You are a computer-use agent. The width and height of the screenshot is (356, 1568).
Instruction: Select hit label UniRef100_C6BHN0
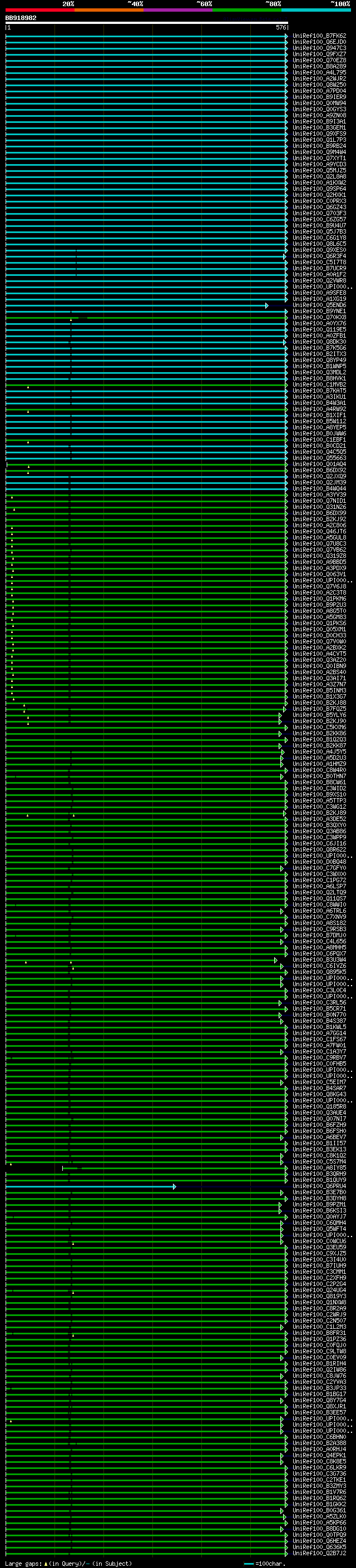click(x=319, y=1437)
